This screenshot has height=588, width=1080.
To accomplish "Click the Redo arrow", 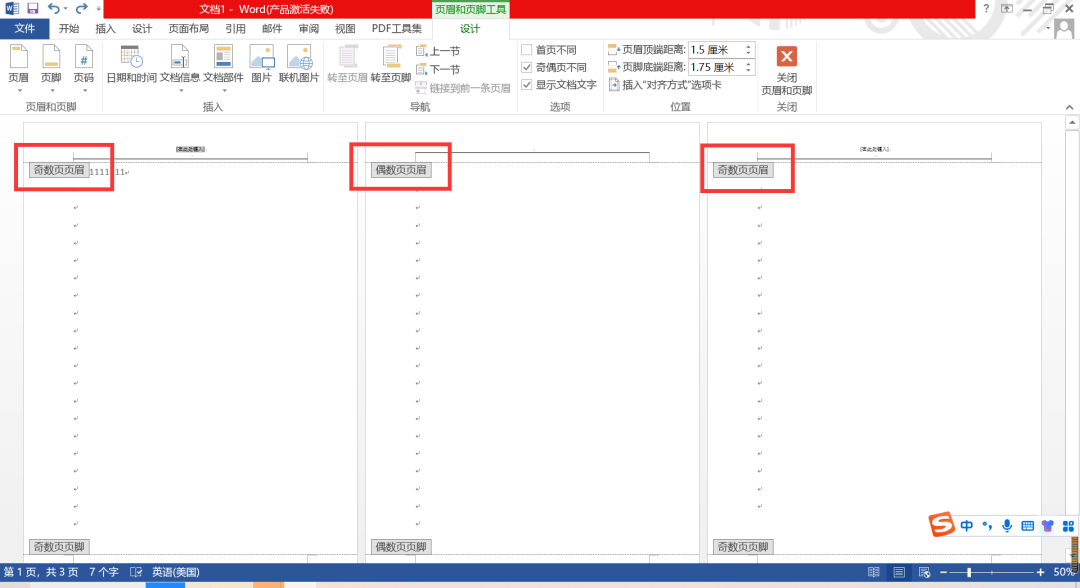I will (x=81, y=9).
